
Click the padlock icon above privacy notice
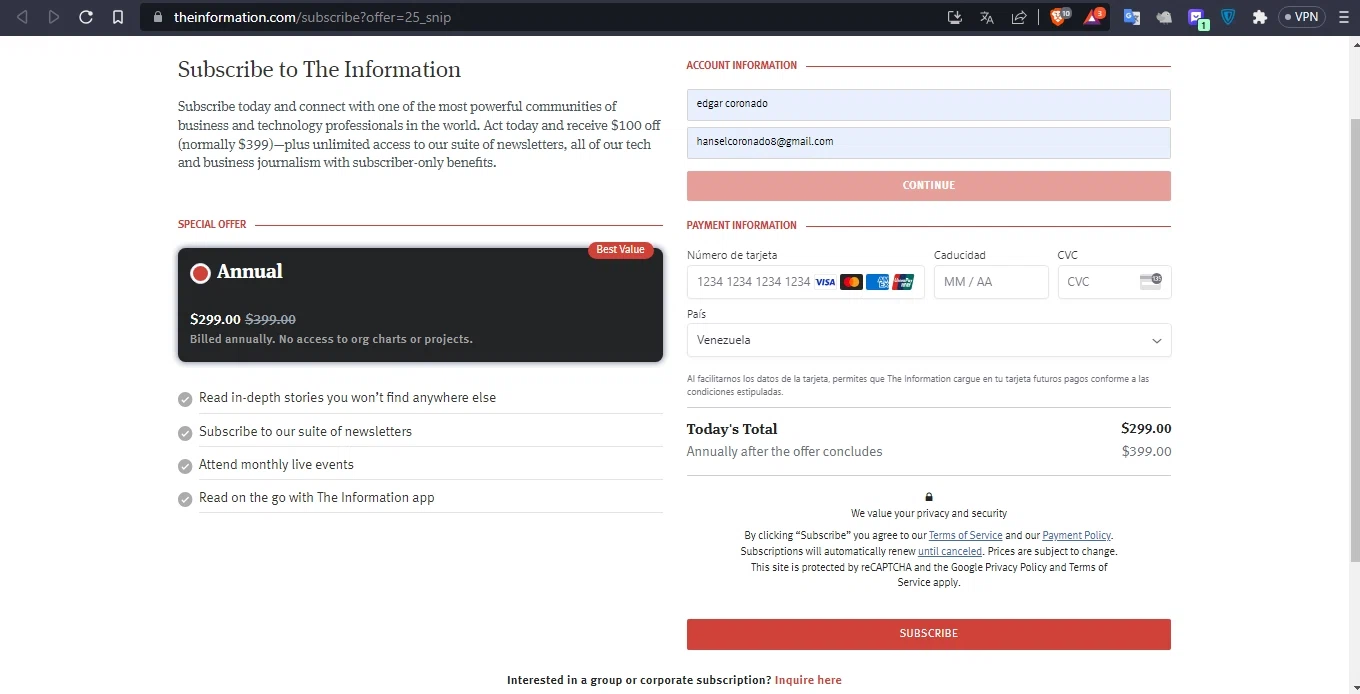click(929, 497)
